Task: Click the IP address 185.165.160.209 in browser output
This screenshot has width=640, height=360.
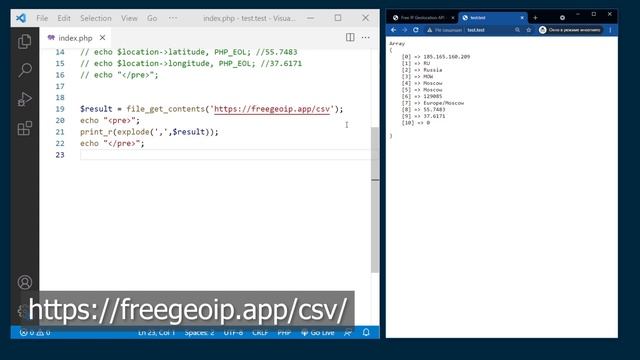Action: coord(447,57)
